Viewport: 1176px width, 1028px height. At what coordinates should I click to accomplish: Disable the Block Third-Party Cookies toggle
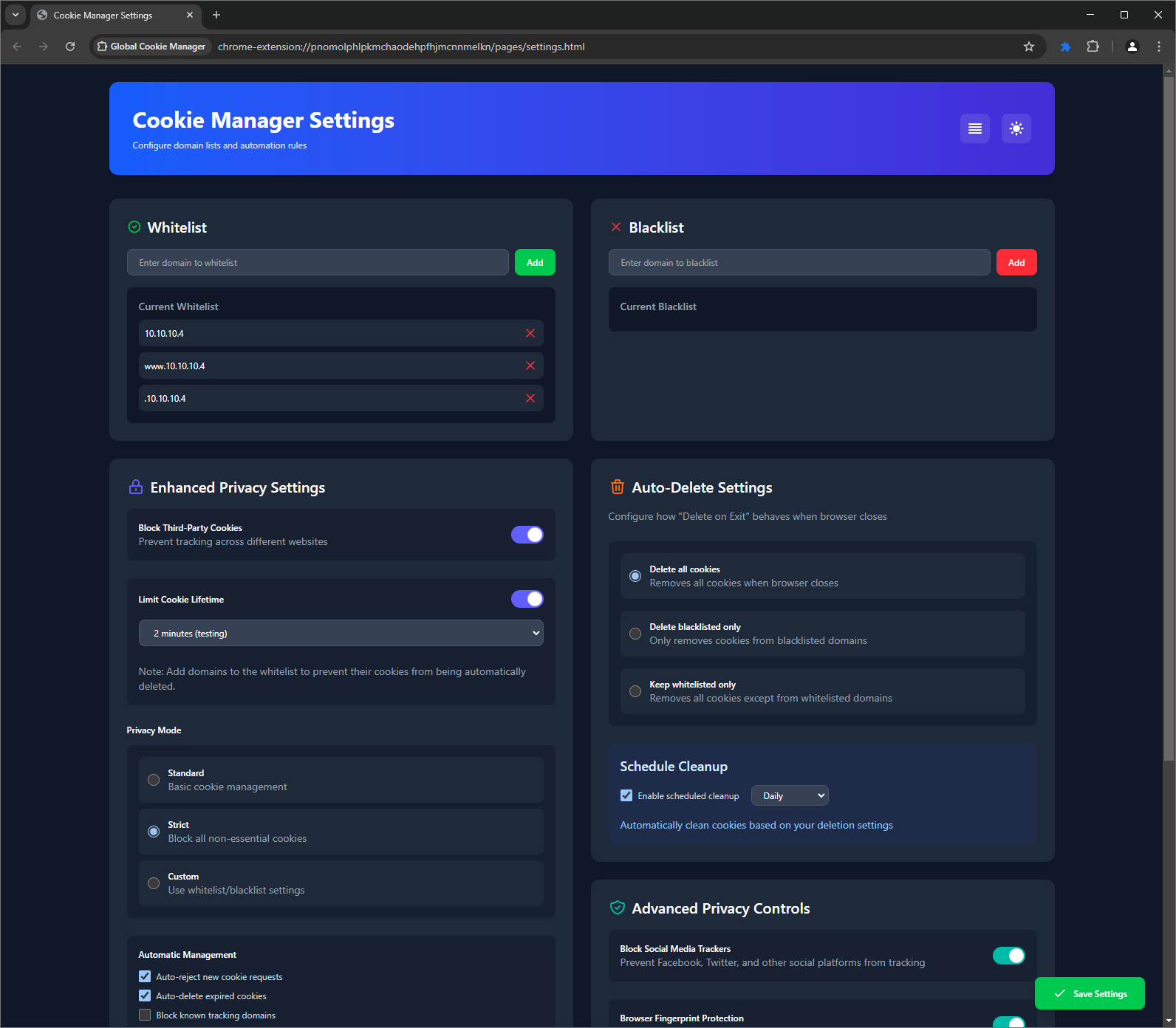point(527,535)
